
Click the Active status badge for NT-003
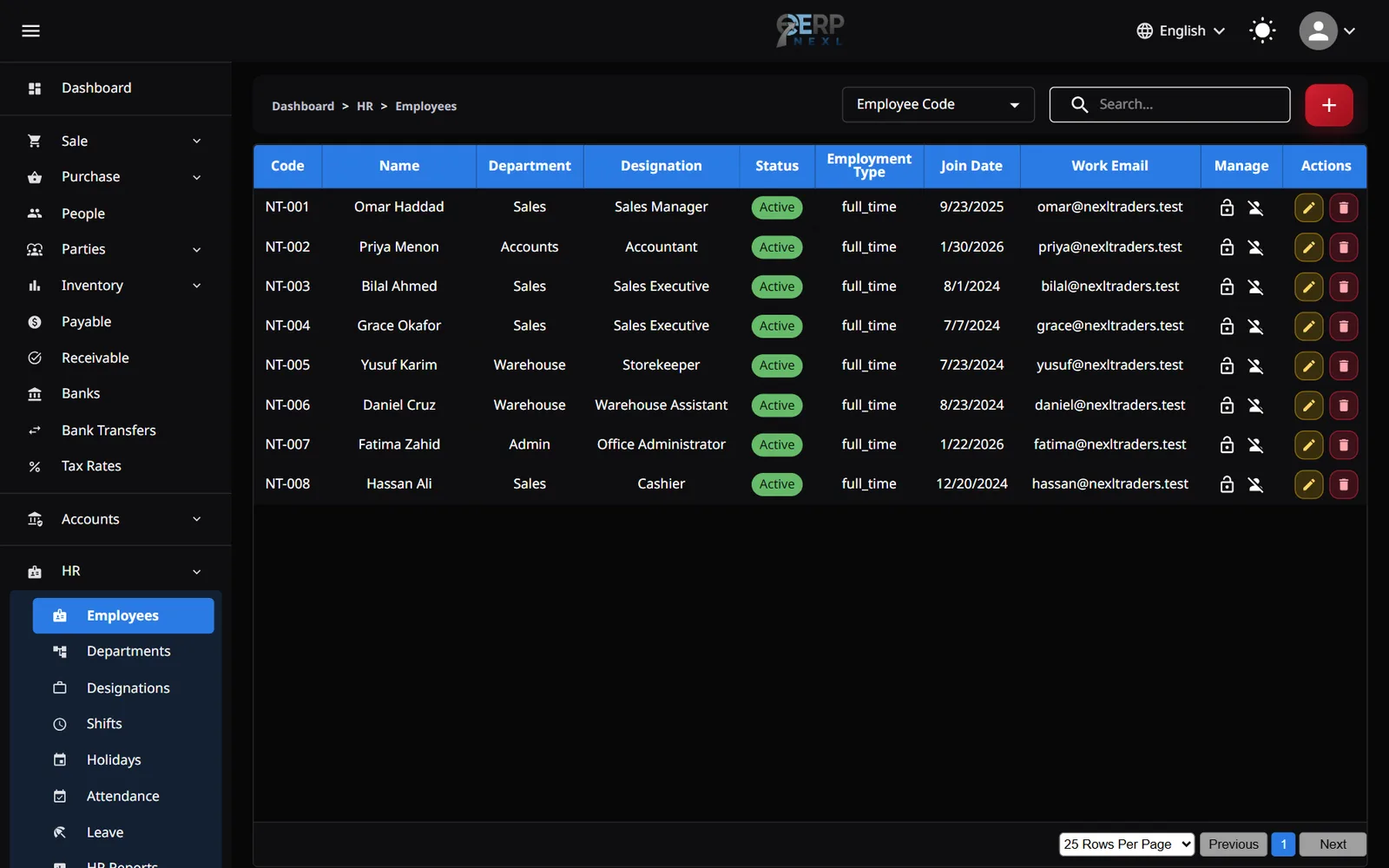pyautogui.click(x=777, y=286)
